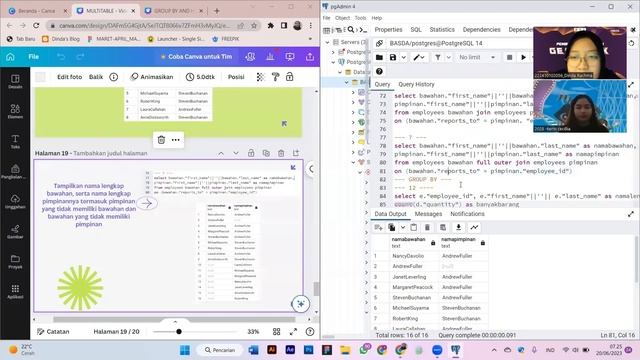The width and height of the screenshot is (640, 360).
Task: Redo action in Canva
Action: pos(80,57)
